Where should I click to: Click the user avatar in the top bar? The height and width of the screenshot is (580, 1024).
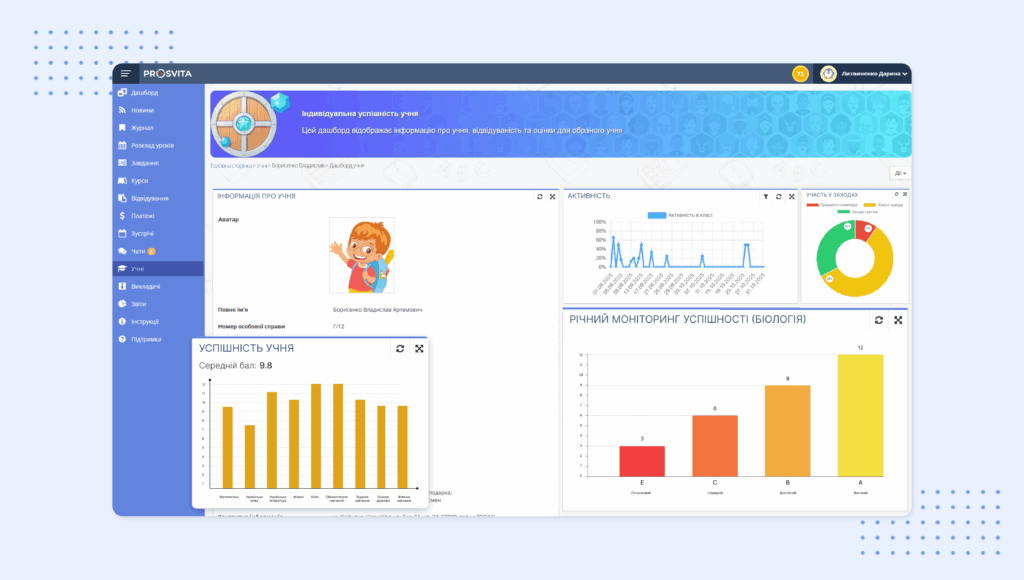pyautogui.click(x=829, y=74)
